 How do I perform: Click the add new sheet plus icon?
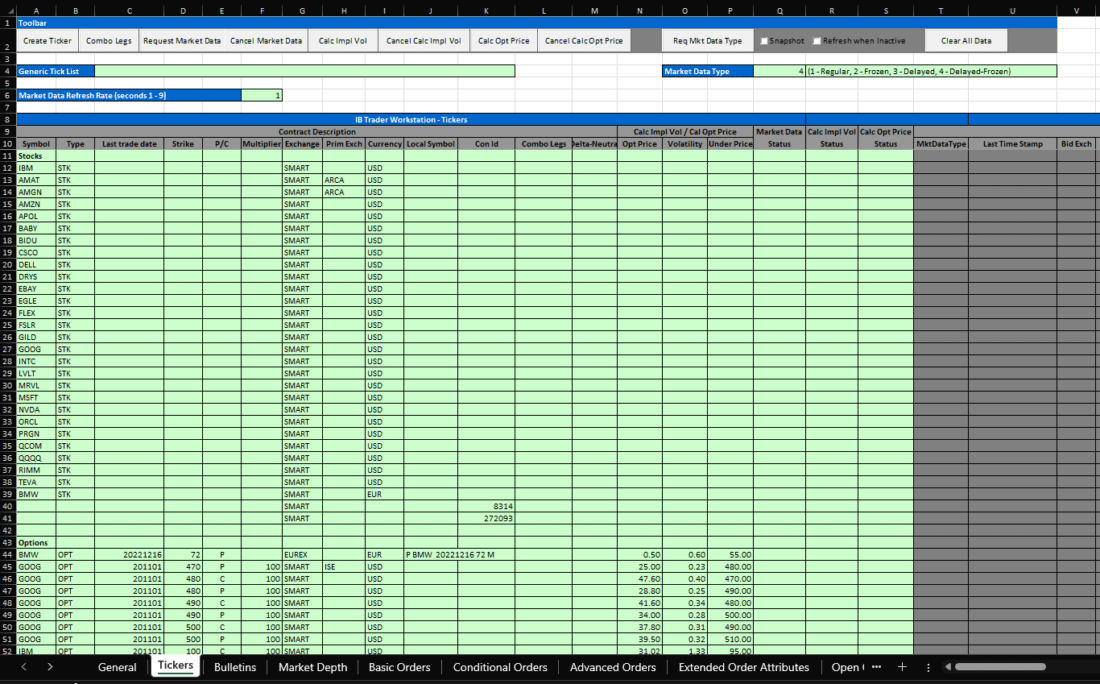(x=902, y=666)
